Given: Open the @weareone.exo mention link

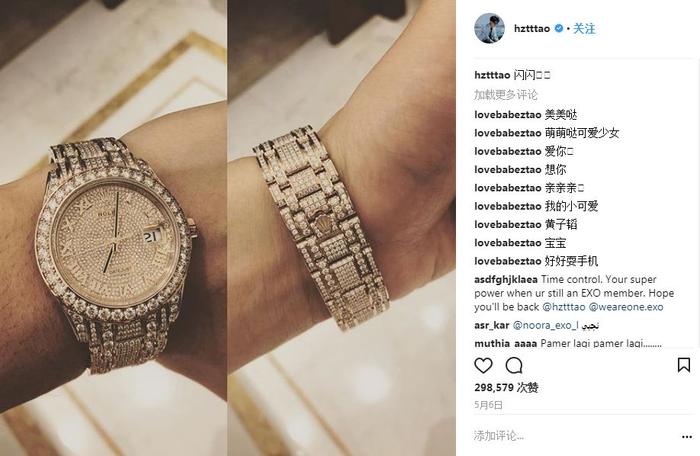Looking at the screenshot, I should click(626, 307).
